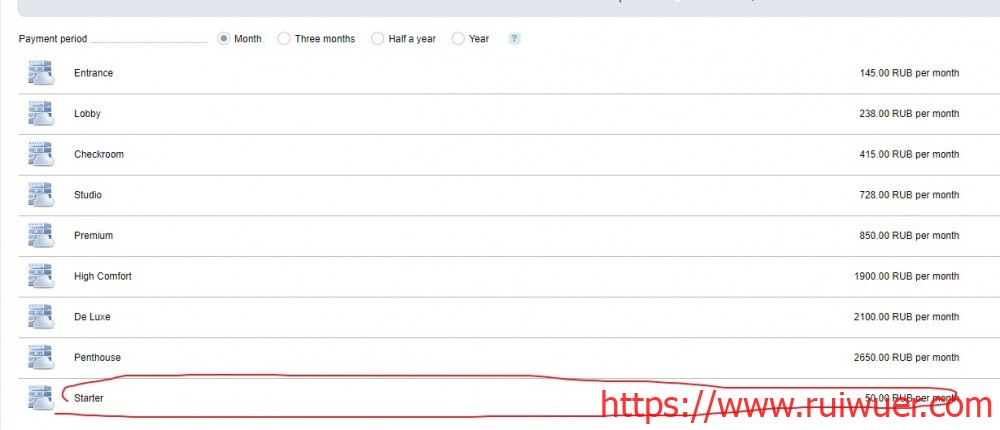Click the server icon beside Studio plan

point(40,195)
